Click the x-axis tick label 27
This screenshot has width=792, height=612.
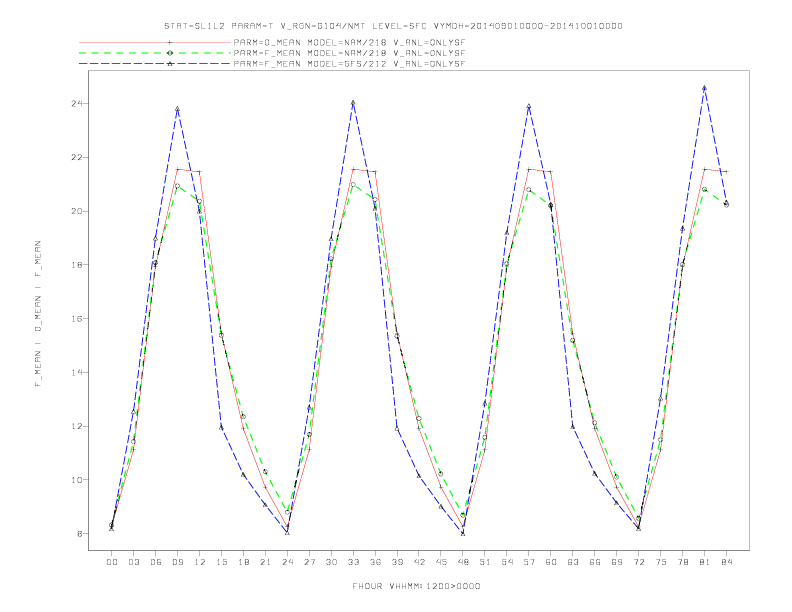pos(309,562)
